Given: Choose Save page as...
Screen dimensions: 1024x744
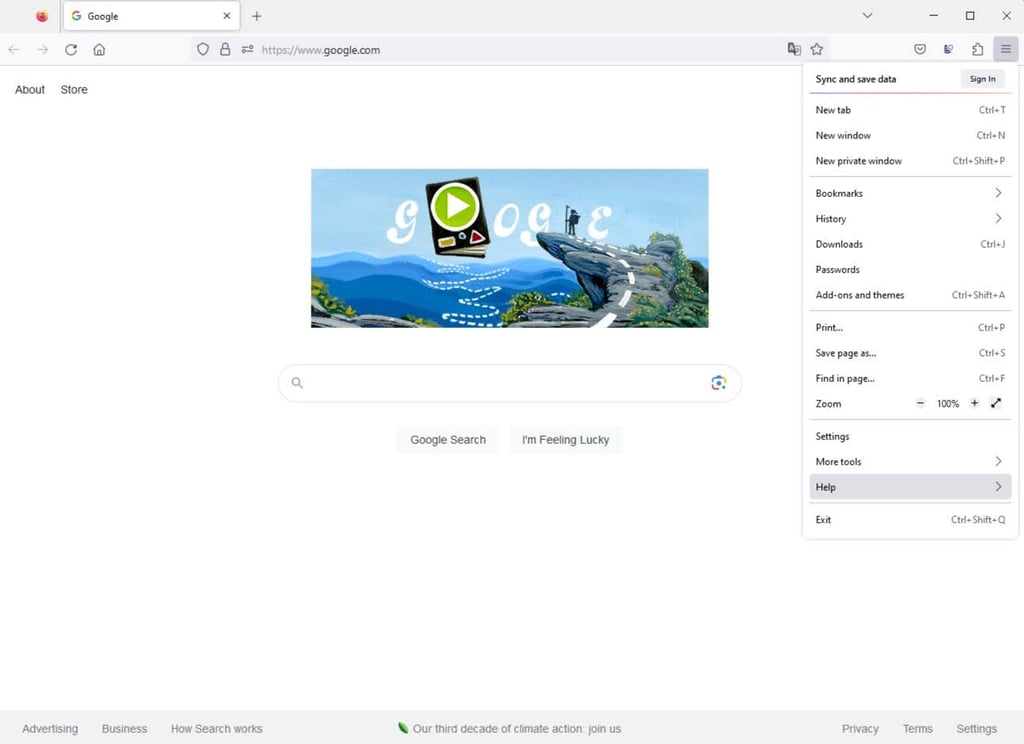Looking at the screenshot, I should 910,353.
